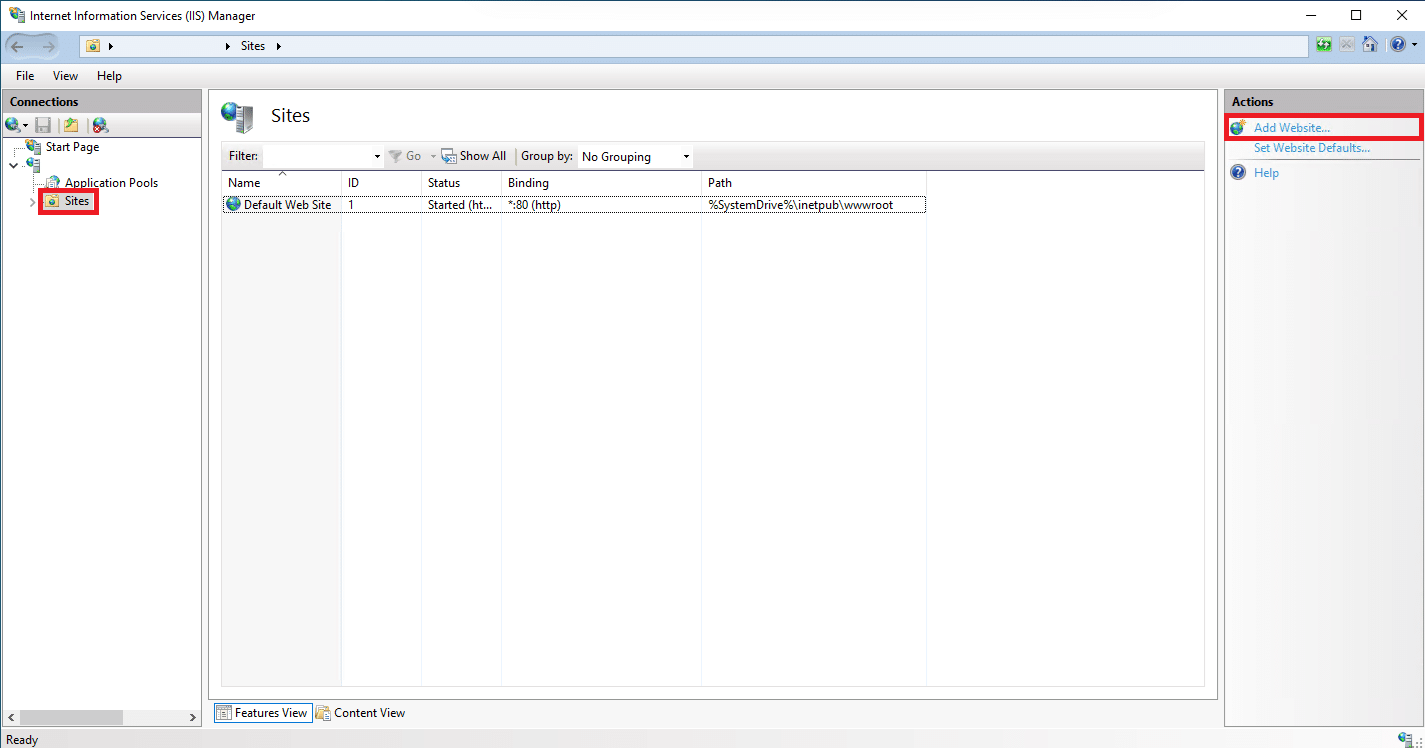Select the Sites node in tree
The width and height of the screenshot is (1425, 748).
[76, 201]
